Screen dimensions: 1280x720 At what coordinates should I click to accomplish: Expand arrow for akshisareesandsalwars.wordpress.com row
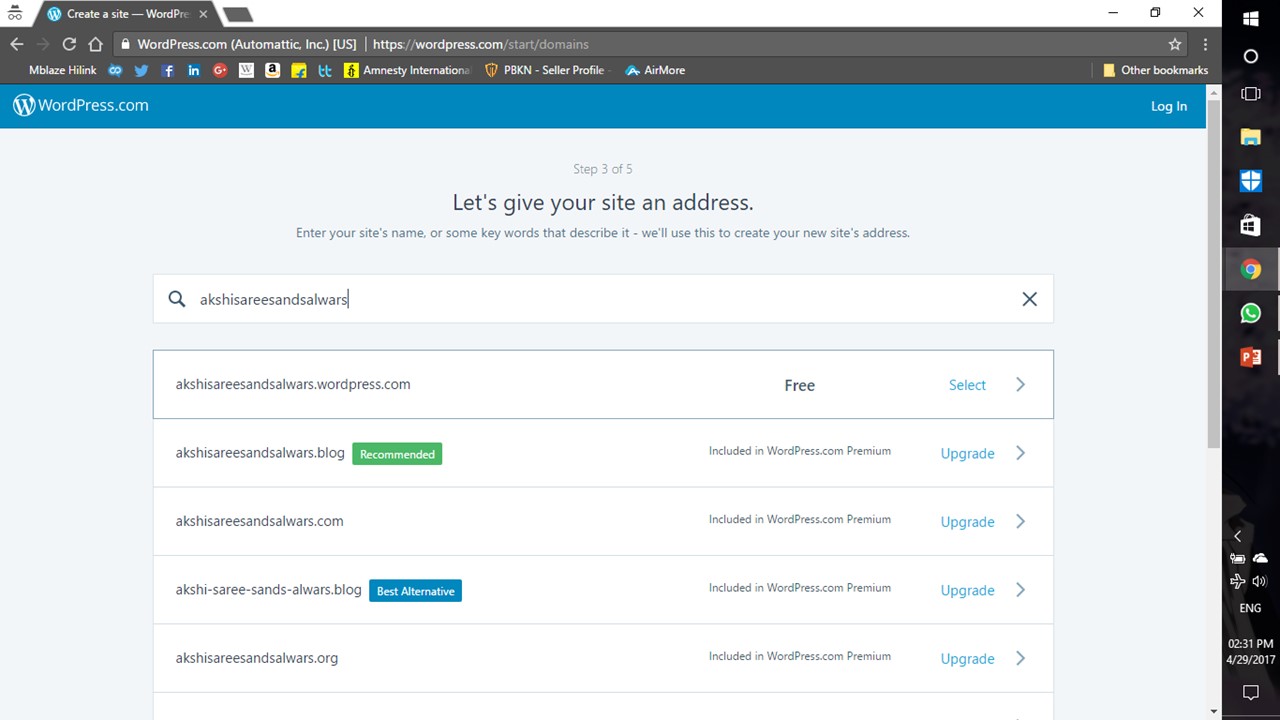[x=1020, y=385]
